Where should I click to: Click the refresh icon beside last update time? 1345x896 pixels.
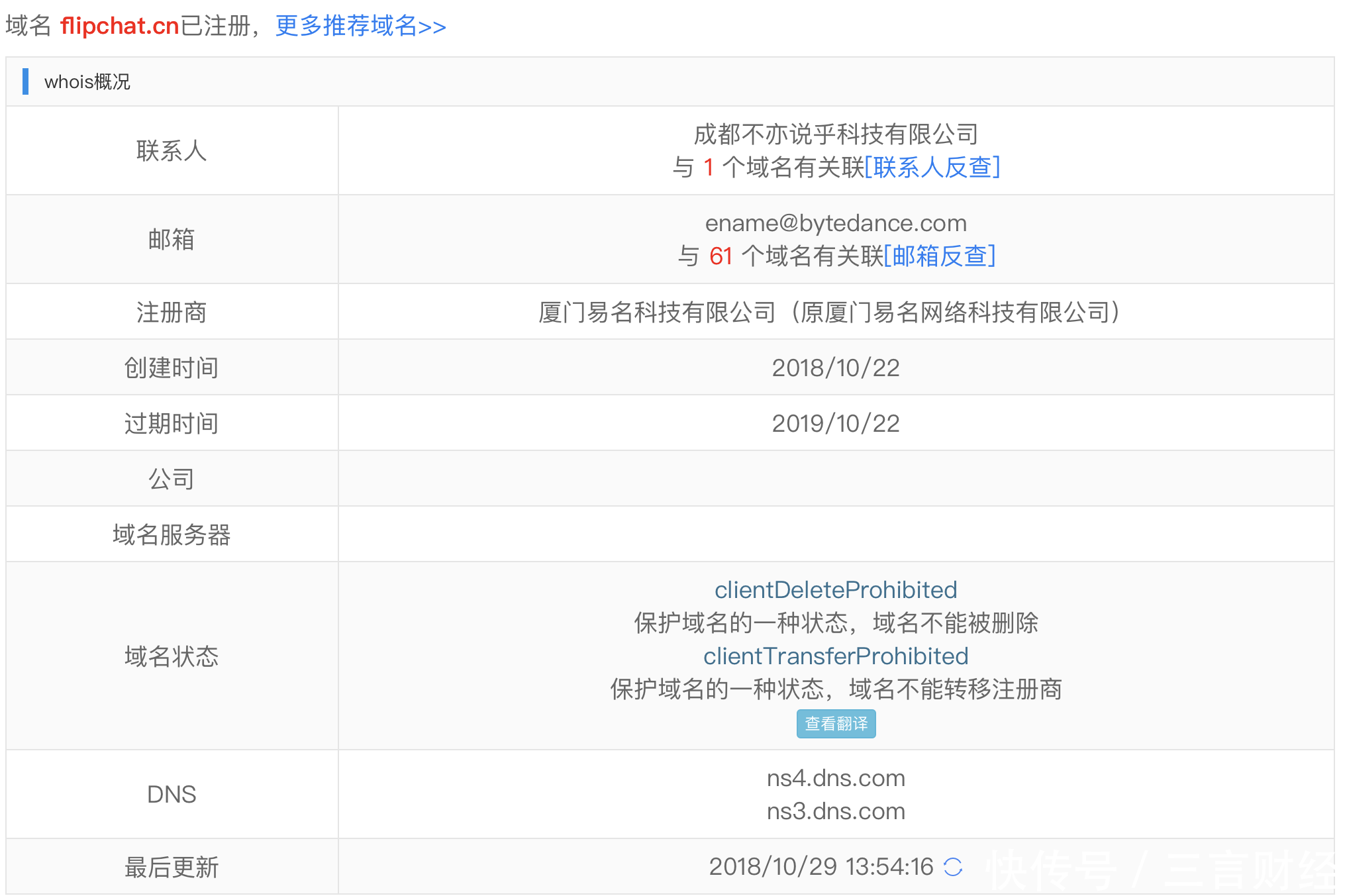pos(952,867)
